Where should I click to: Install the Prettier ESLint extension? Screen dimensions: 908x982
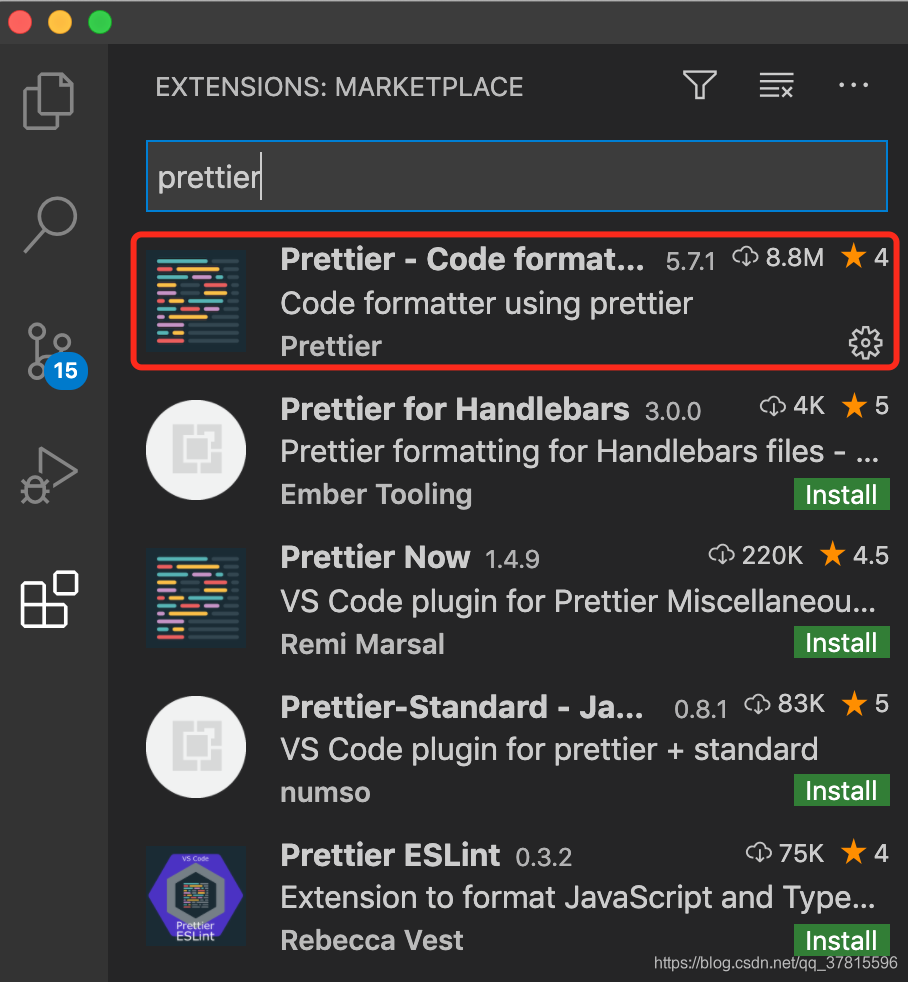click(x=841, y=940)
